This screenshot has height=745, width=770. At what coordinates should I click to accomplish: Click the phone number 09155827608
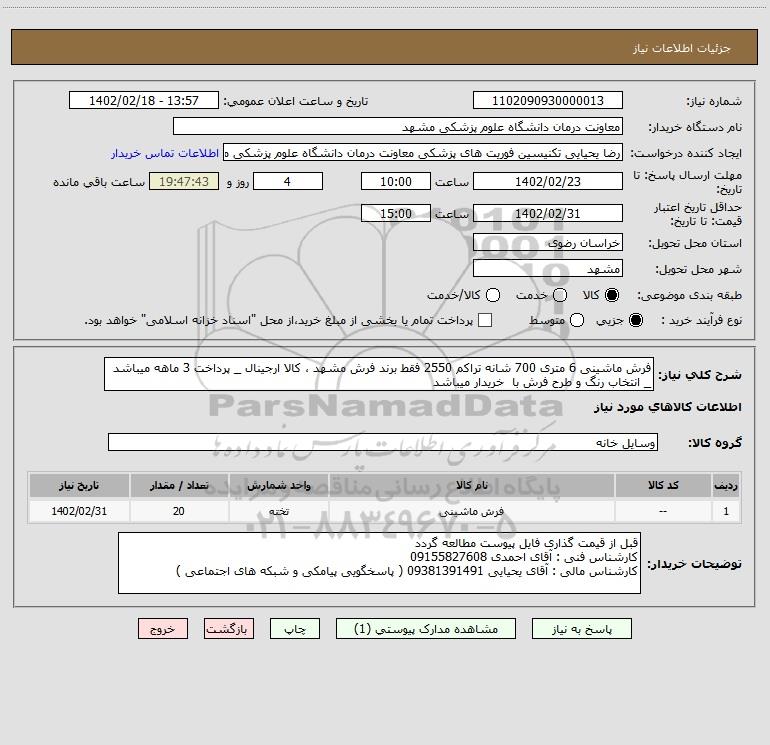click(x=448, y=557)
